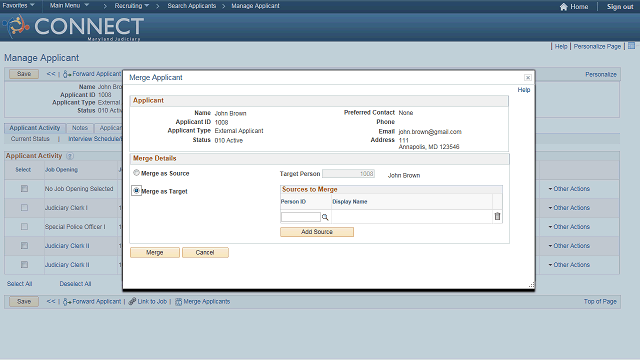Open Applicant Activity help question icon
Screen dimensions: 640x360
[70, 156]
